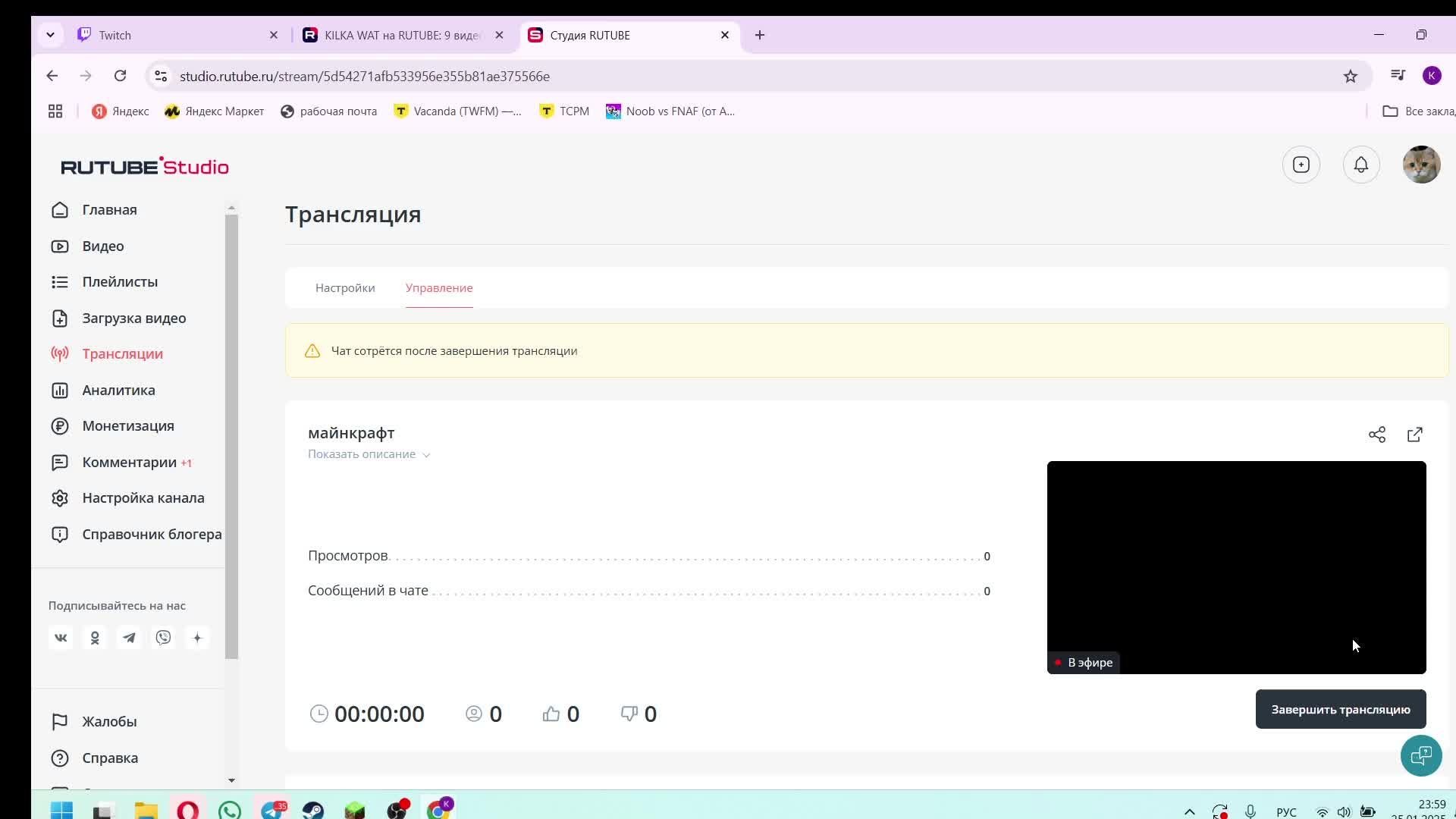
Task: Click 'Завершить трансляцию' button
Action: 1340,709
